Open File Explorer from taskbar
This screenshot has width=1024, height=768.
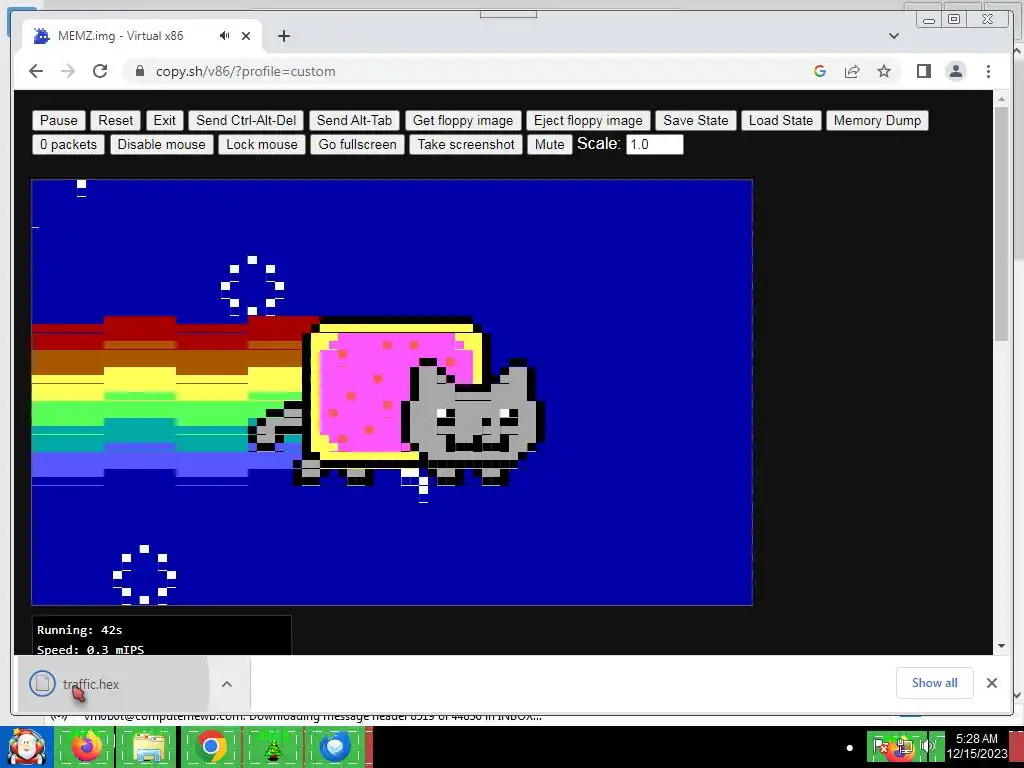(148, 747)
